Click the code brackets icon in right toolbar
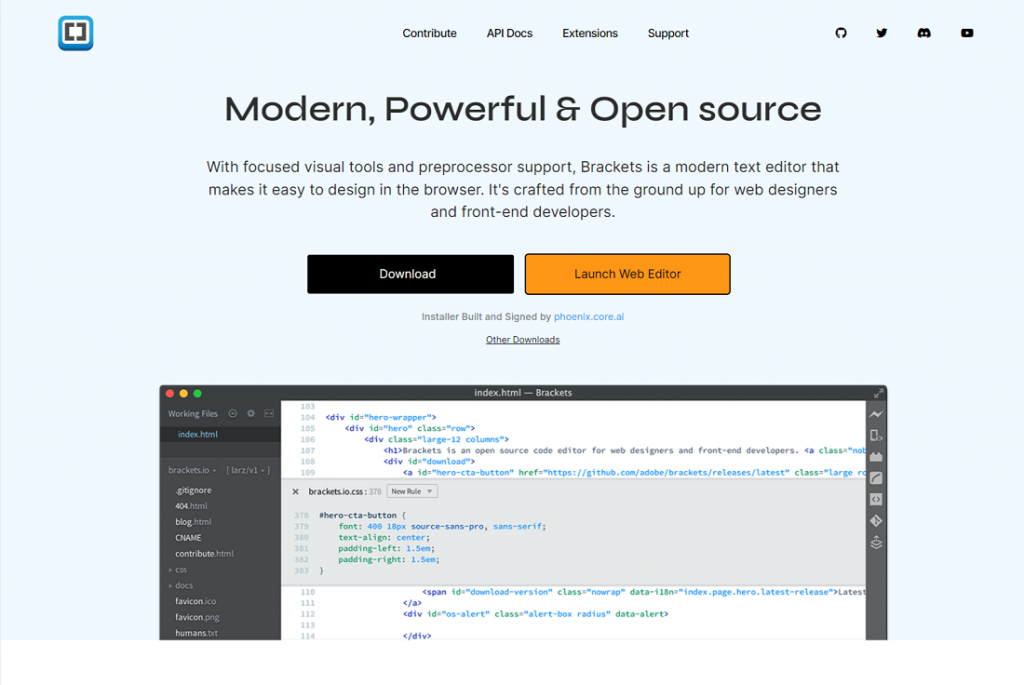This screenshot has width=1024, height=685. (x=876, y=500)
